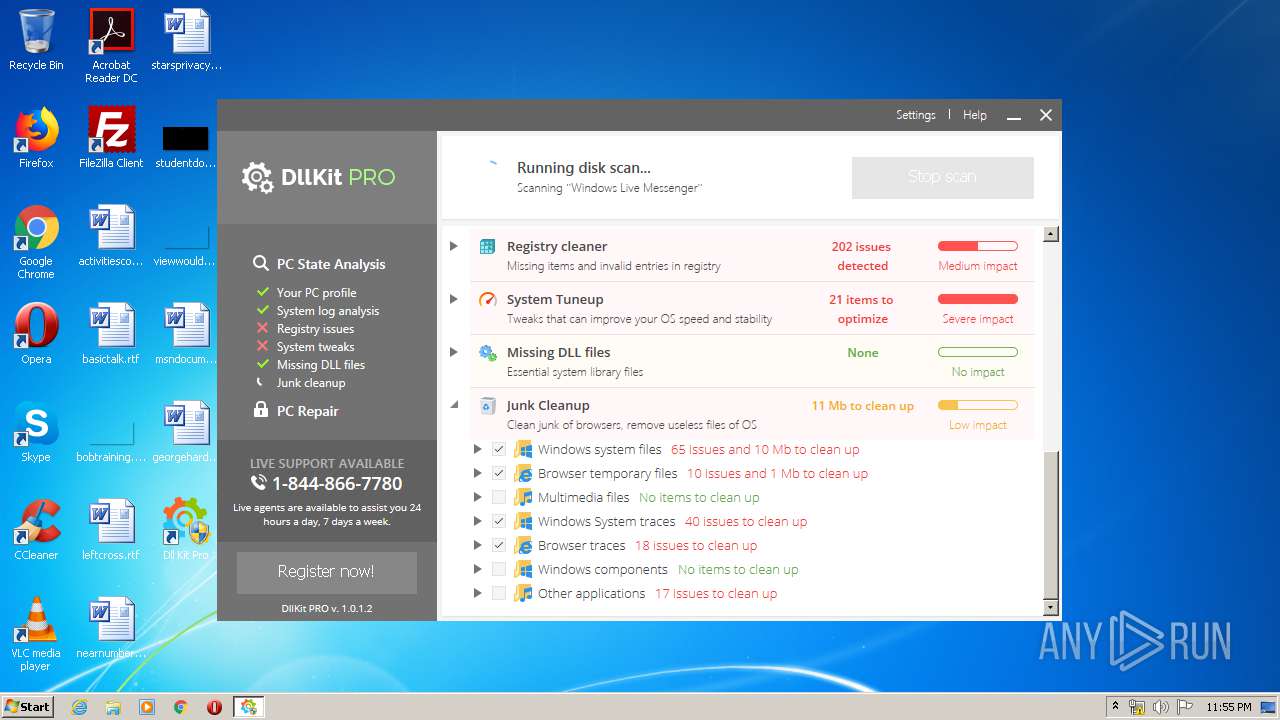Expand the Missing DLL files section
Viewport: 1280px width, 720px height.
coord(454,352)
